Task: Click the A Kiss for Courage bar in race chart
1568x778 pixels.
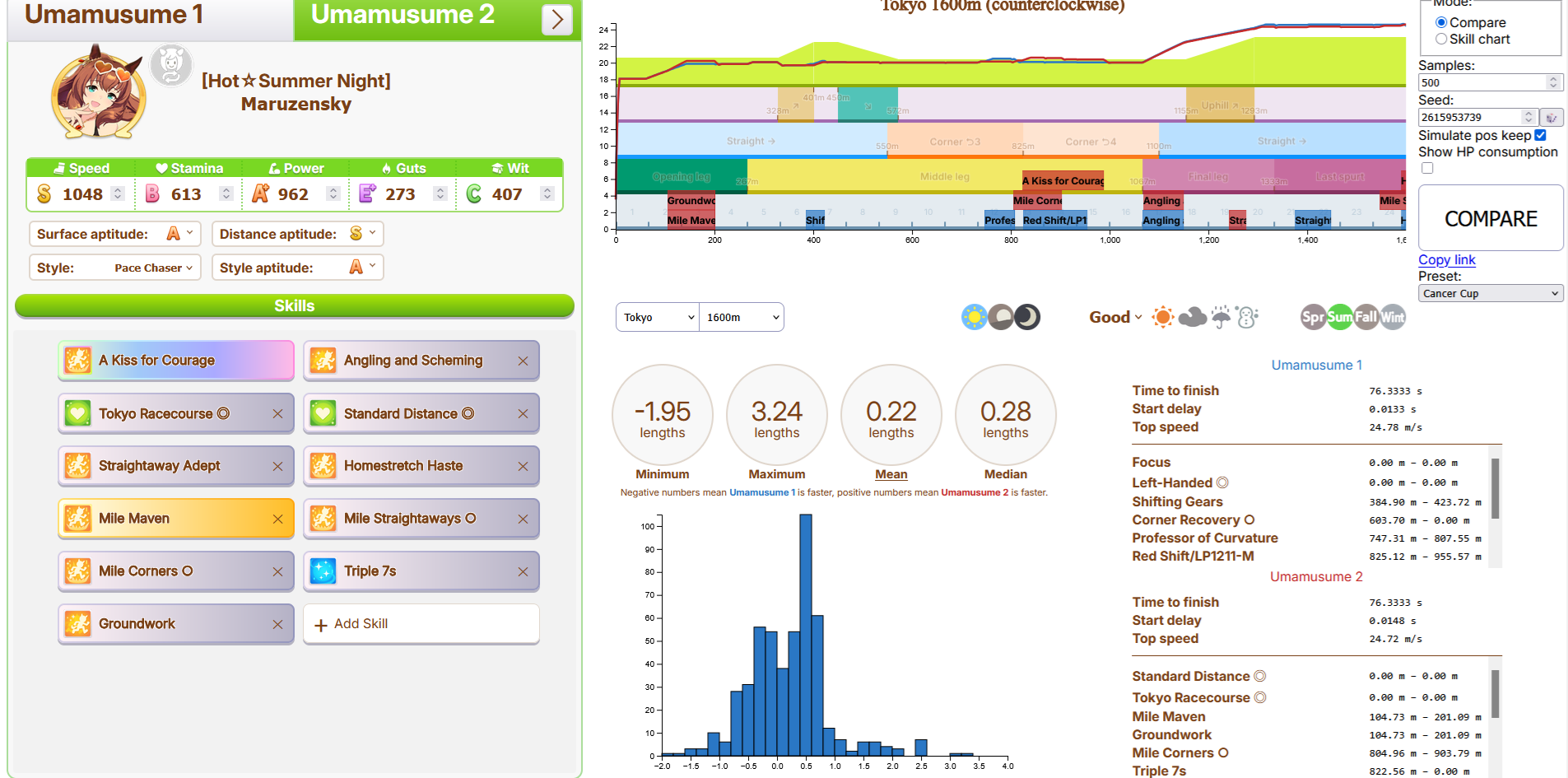Action: click(x=1063, y=181)
